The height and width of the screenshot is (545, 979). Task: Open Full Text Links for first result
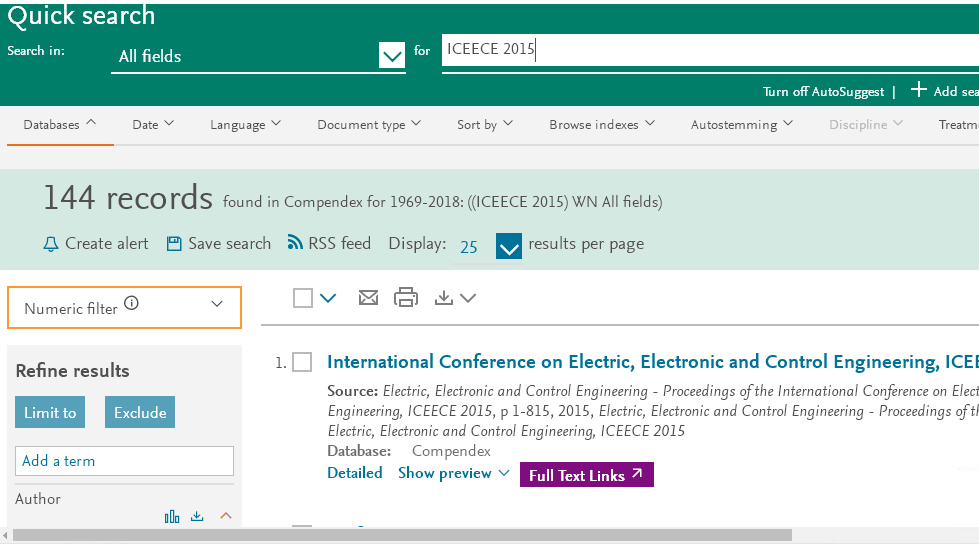[586, 475]
